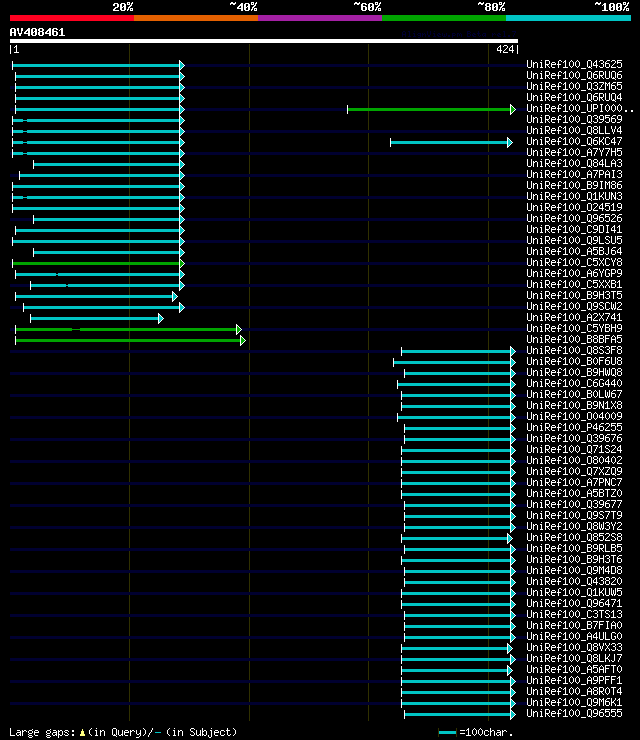Open hit UniRef100_B9H3T5
Viewport: 640px width, 740px height.
(574, 295)
